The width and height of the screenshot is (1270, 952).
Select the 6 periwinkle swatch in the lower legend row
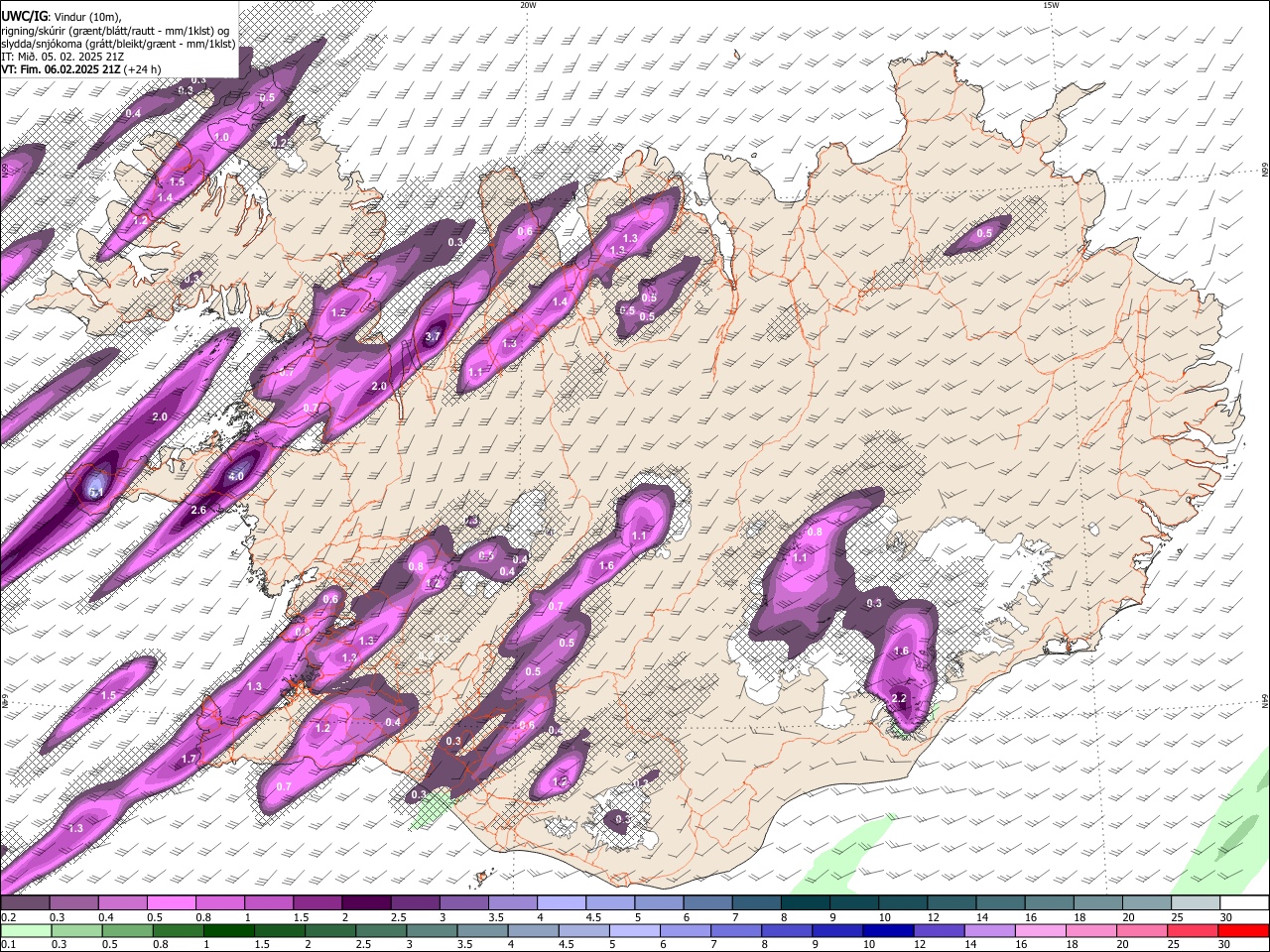click(x=685, y=930)
